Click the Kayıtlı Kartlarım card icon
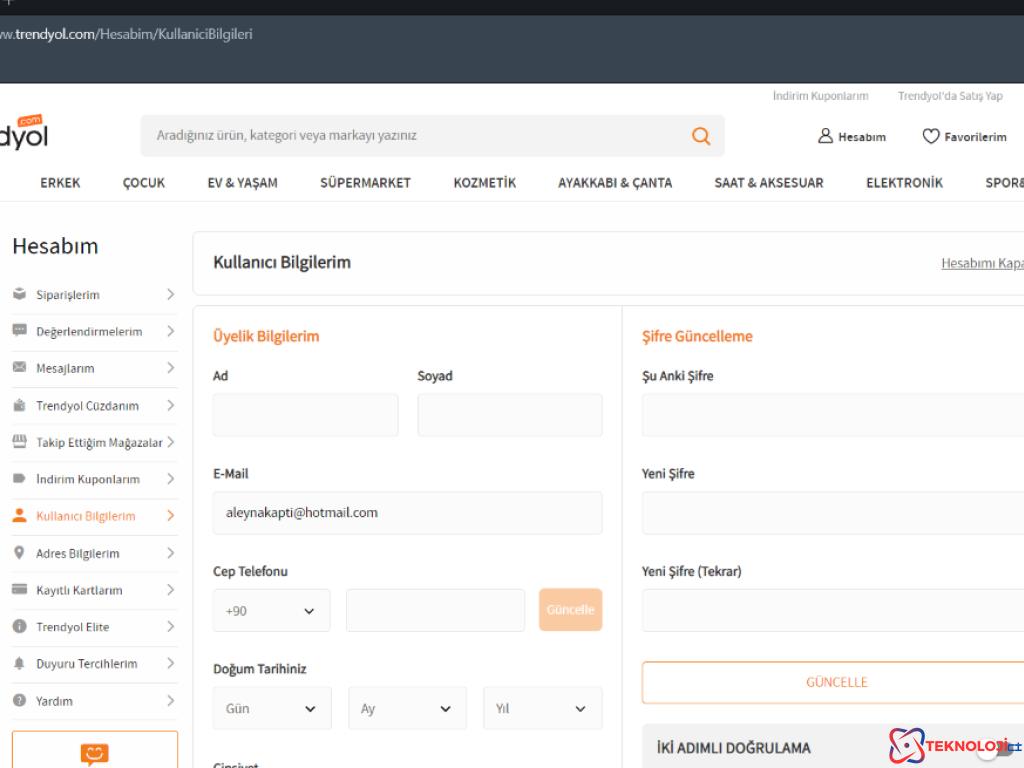Screen dimensions: 1024x768 (x=19, y=590)
